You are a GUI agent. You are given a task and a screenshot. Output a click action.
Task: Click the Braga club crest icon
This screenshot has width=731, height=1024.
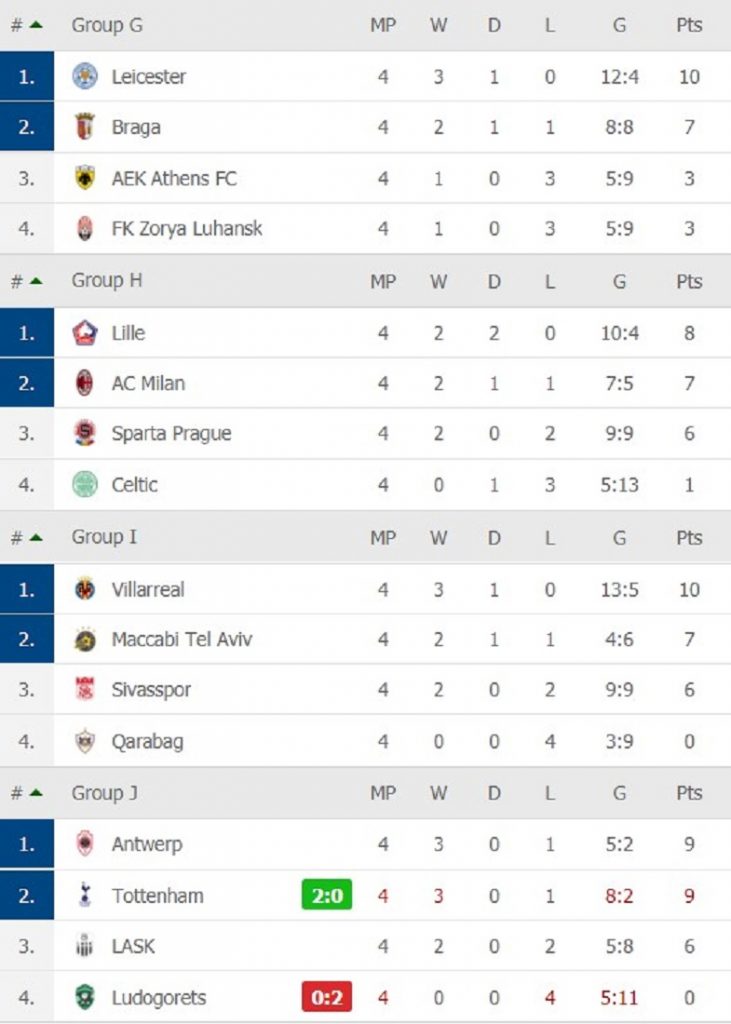pyautogui.click(x=85, y=127)
